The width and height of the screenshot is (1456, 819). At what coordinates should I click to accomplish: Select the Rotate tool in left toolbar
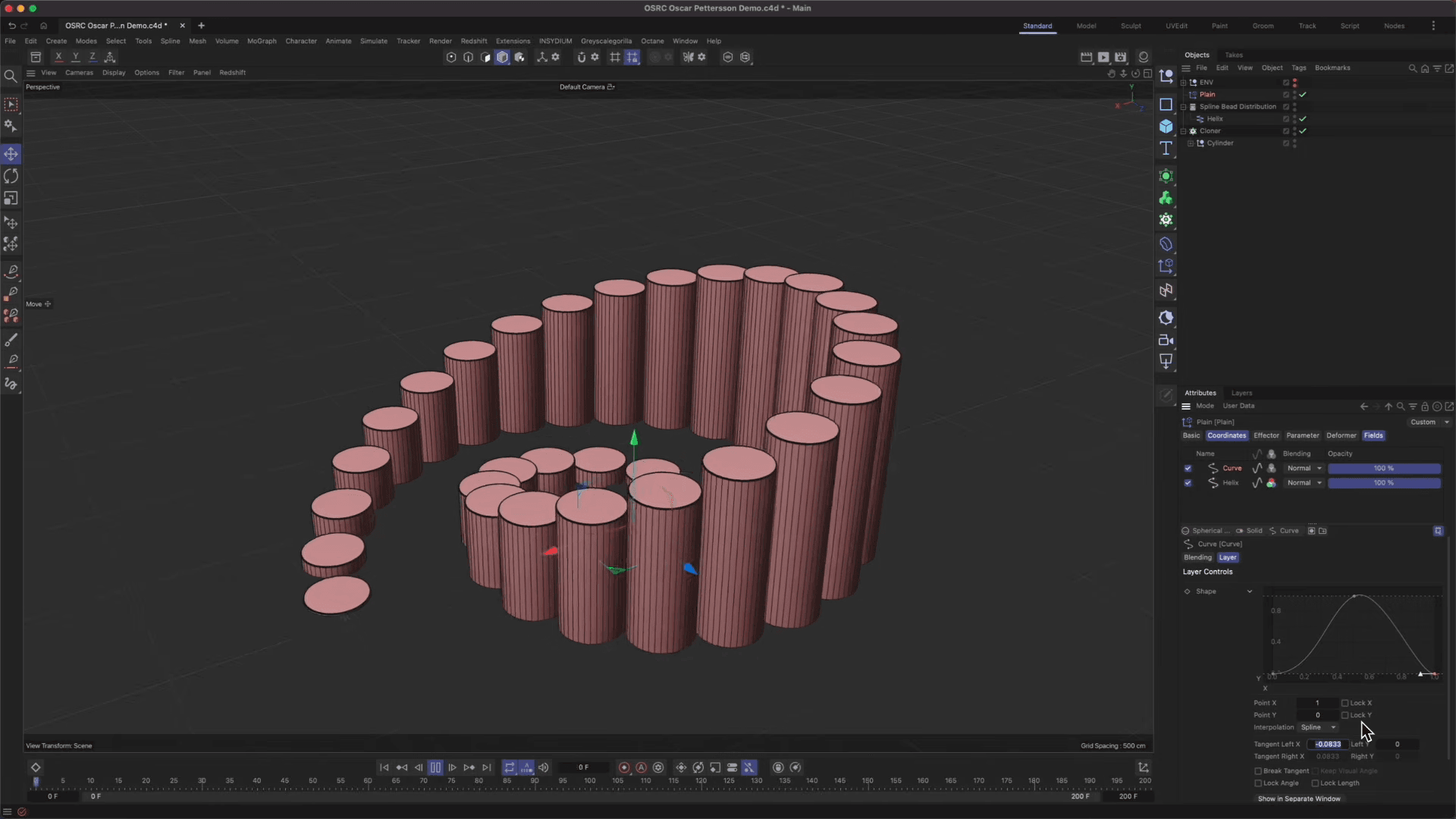point(11,176)
